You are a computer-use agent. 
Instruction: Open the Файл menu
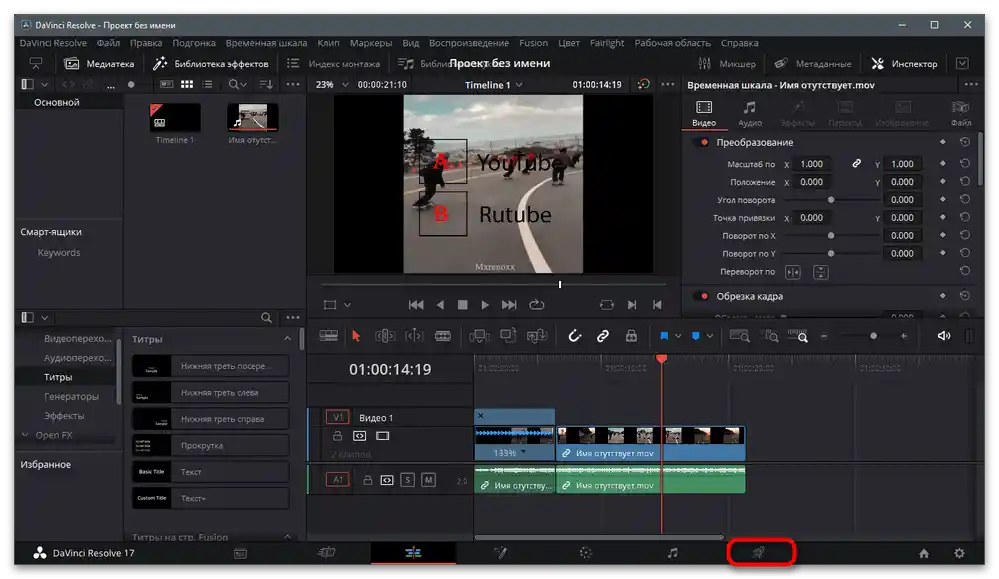108,43
